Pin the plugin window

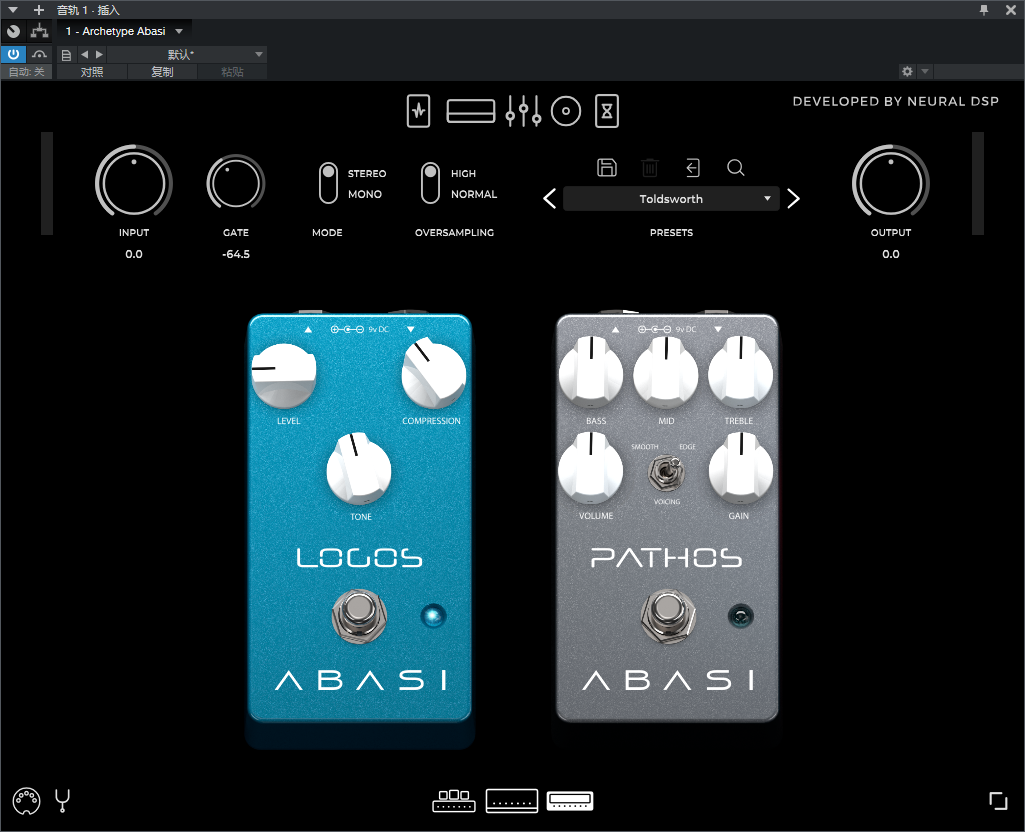click(984, 10)
